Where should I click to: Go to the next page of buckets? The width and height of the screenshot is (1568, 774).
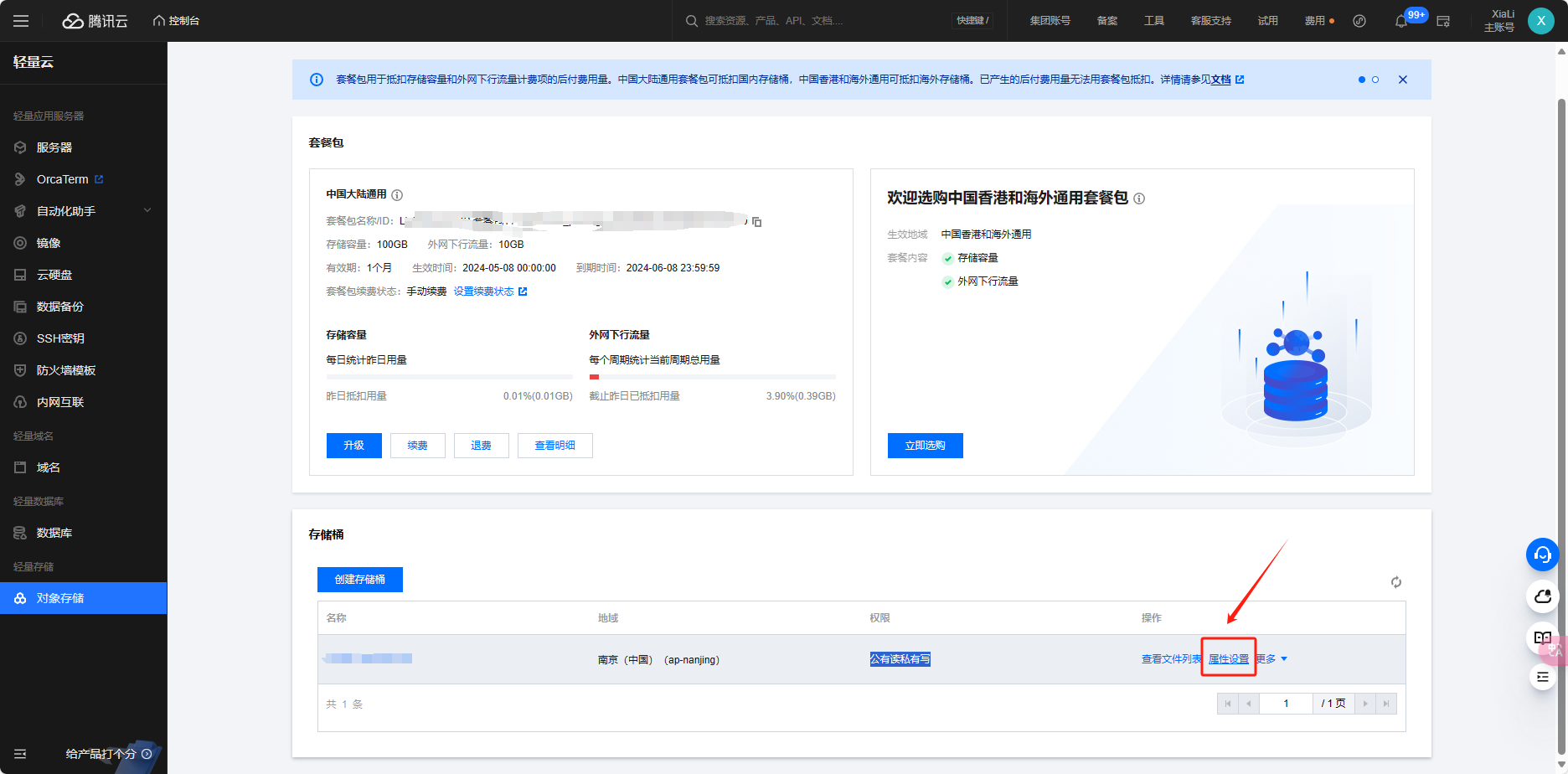pos(1365,704)
